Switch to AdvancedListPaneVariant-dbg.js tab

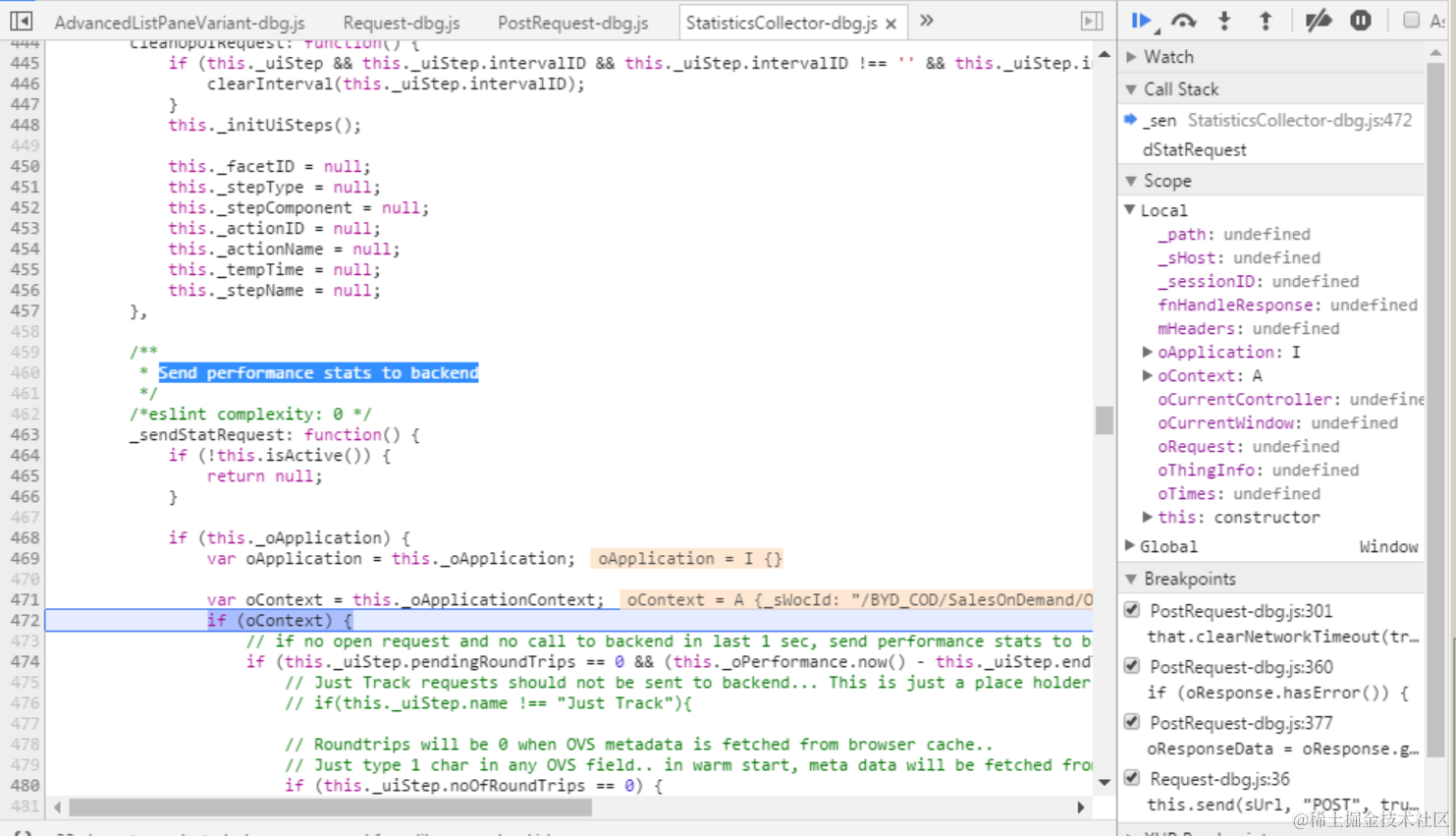coord(180,22)
